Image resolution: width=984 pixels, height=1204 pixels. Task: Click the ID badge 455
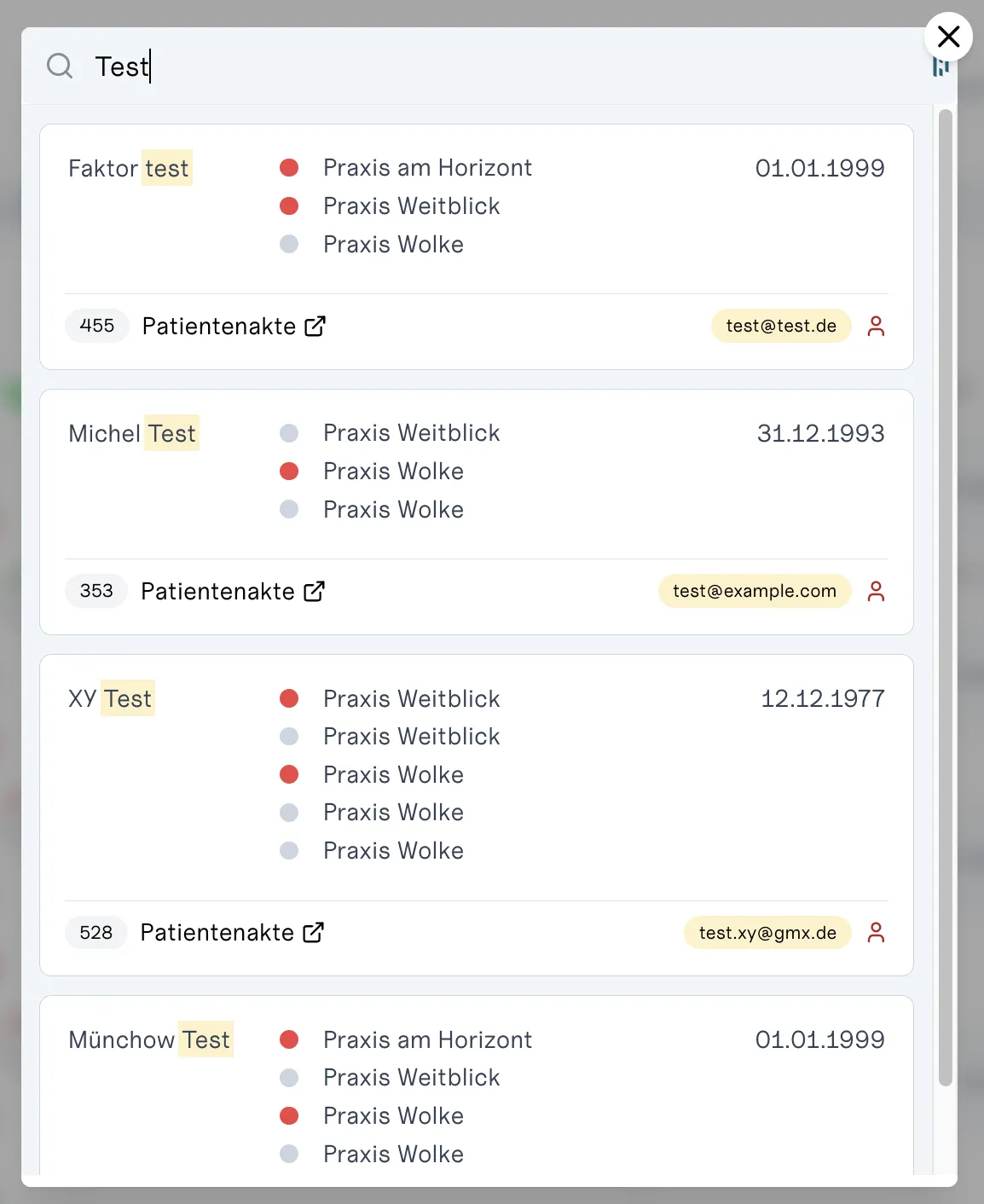(97, 326)
